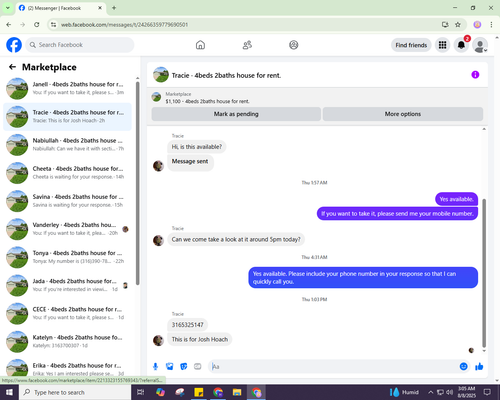Select the Messenger | Facebook tab

point(61,8)
